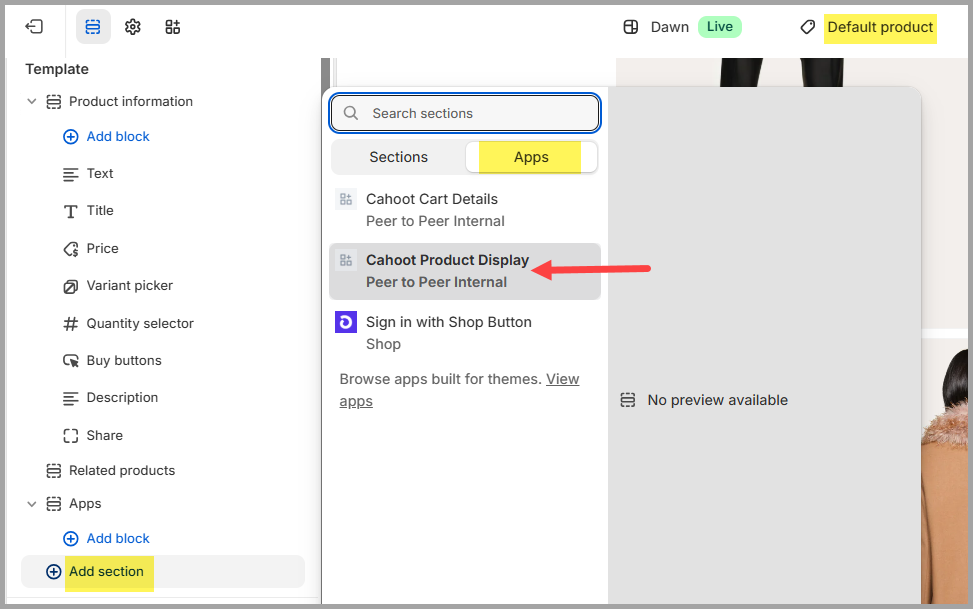Open the Sections panel icon

pos(93,27)
